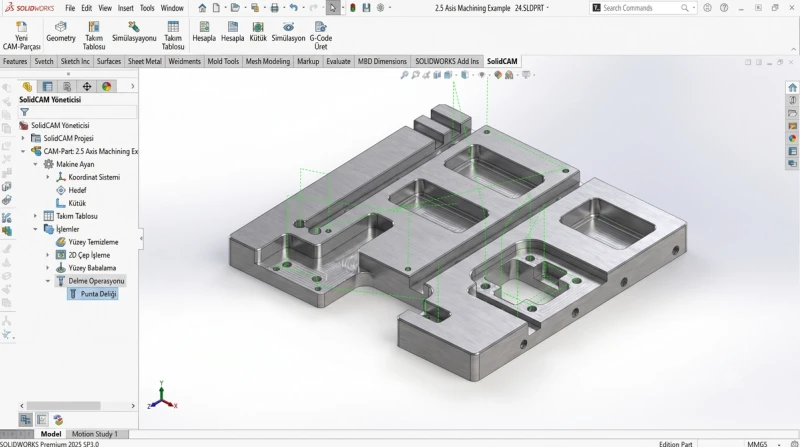
Task: Switch to the Mold Tools ribbon tab
Action: pyautogui.click(x=223, y=61)
